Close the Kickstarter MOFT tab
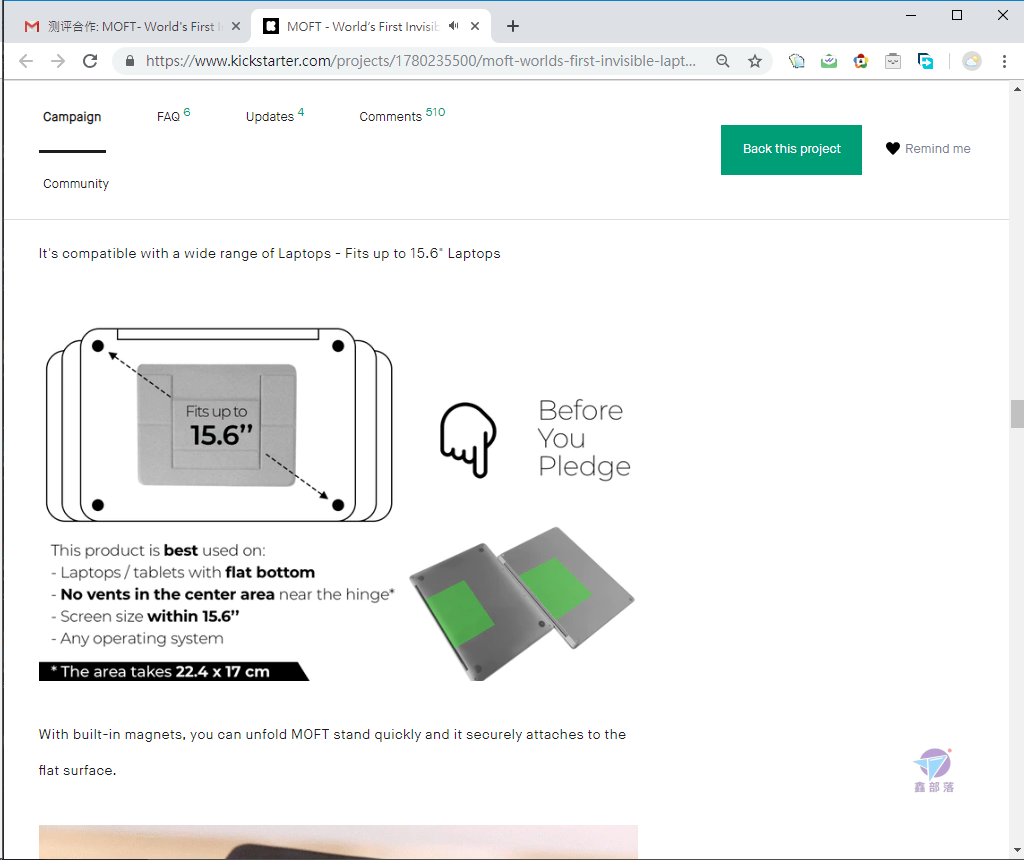 click(x=475, y=26)
